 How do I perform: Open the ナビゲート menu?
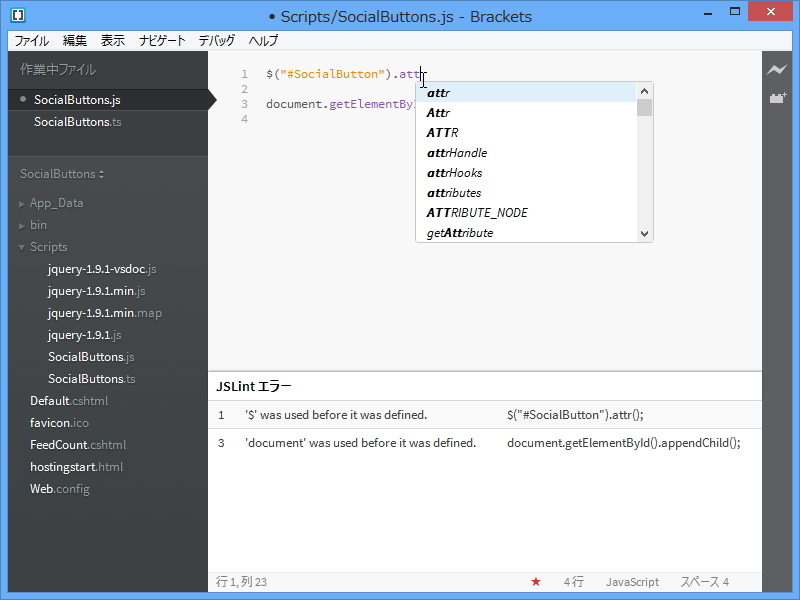pos(162,41)
